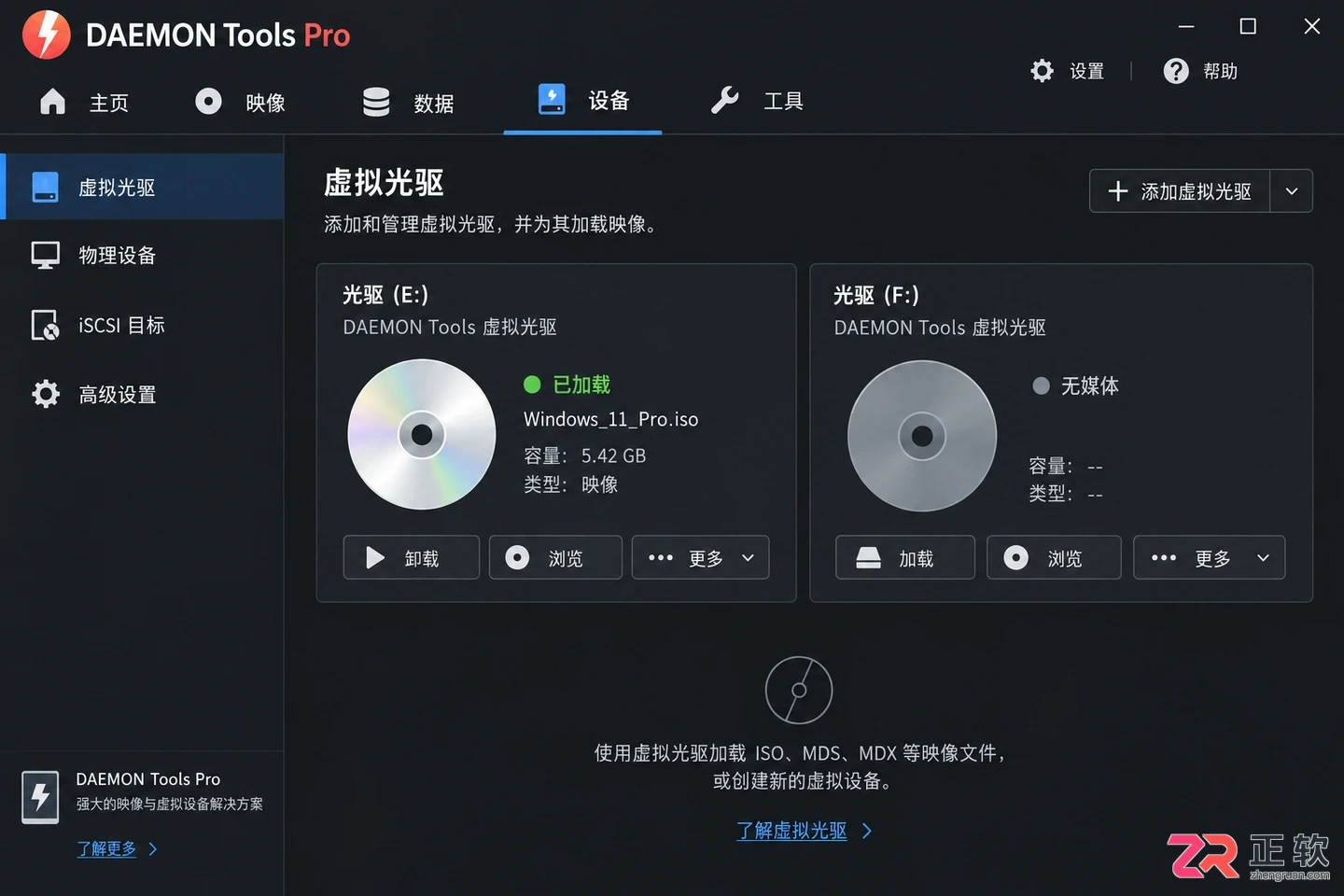Expand the 更多 menu for drive E:
This screenshot has width=1344, height=896.
(701, 558)
